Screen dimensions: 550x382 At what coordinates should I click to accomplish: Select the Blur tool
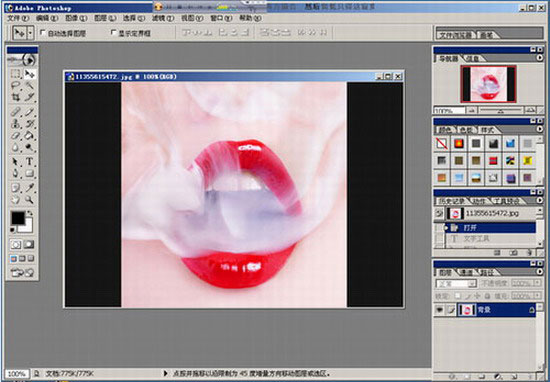coord(15,147)
